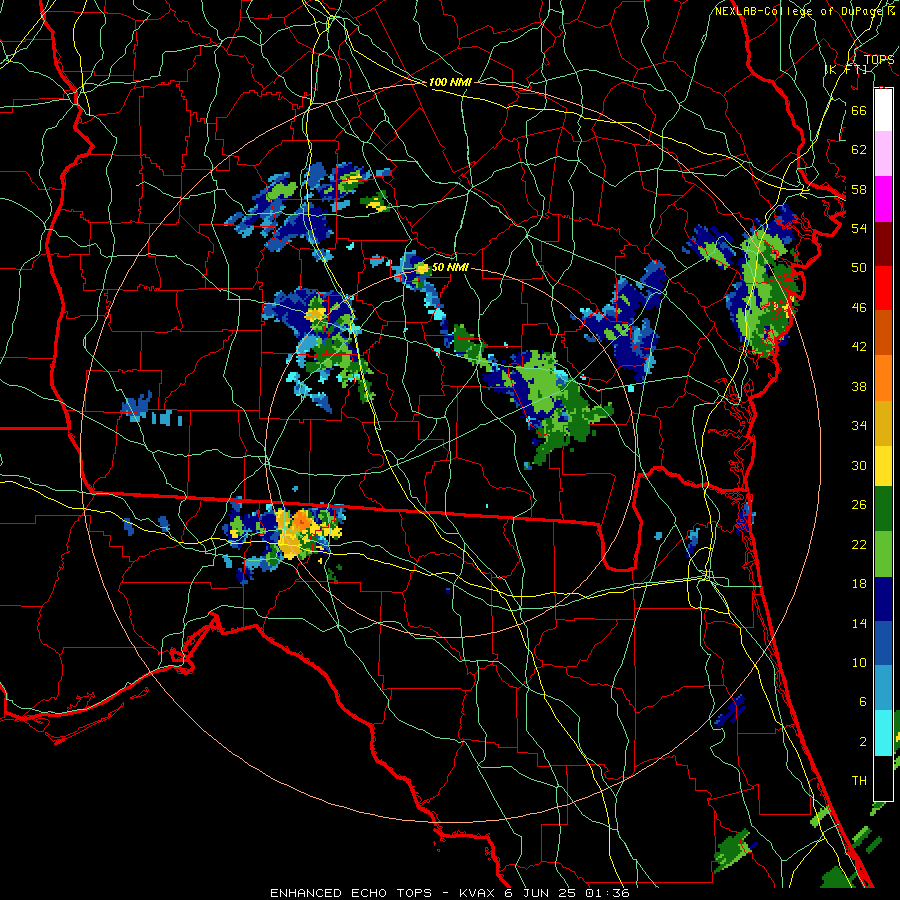Click the '50' scale label
The height and width of the screenshot is (900, 900).
[859, 267]
